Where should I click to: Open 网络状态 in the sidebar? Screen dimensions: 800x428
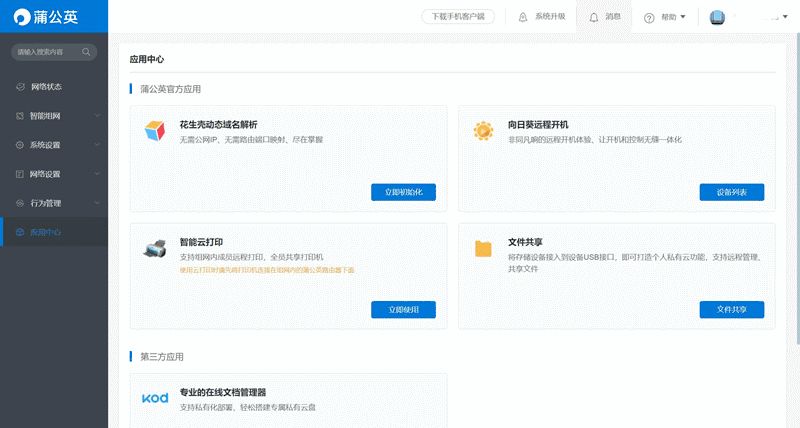tap(54, 87)
